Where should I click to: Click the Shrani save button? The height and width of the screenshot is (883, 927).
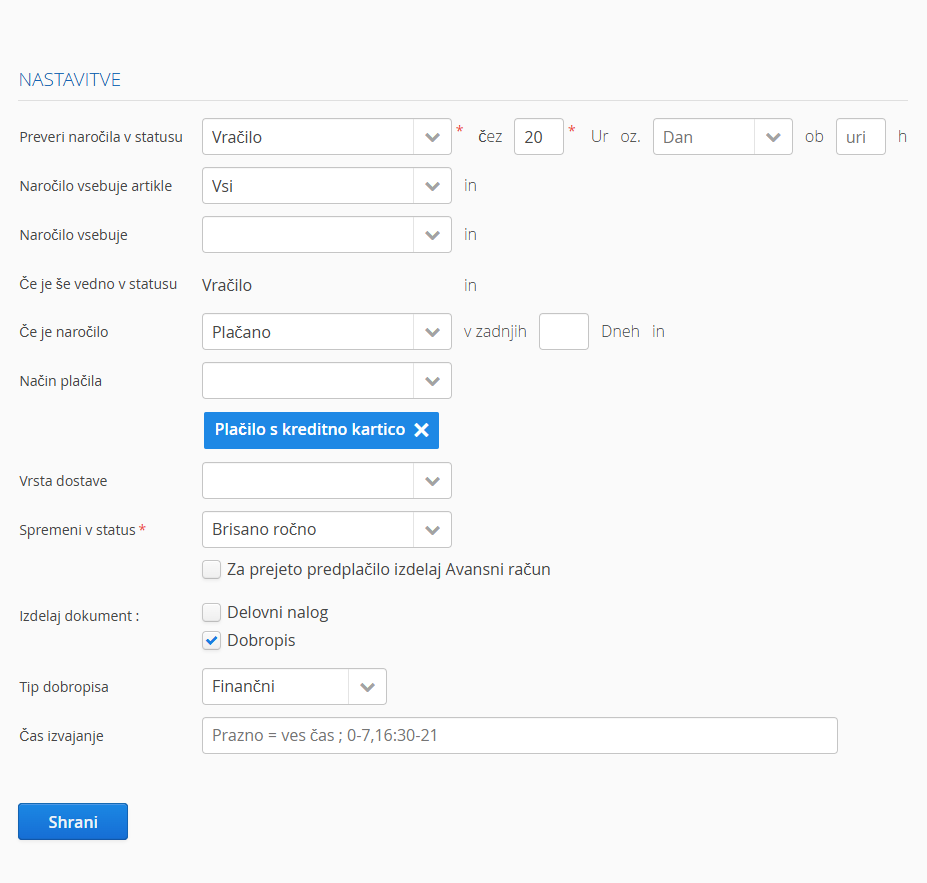pyautogui.click(x=73, y=821)
